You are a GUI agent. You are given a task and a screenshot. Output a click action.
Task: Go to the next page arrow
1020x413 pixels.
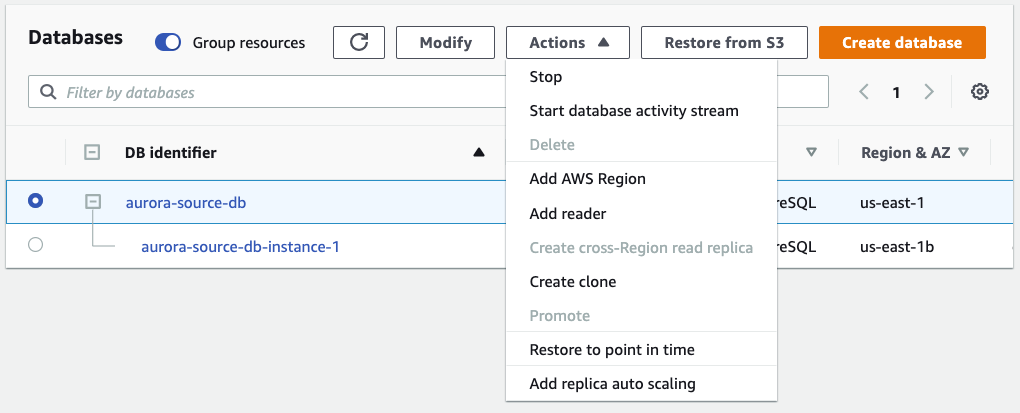(929, 92)
